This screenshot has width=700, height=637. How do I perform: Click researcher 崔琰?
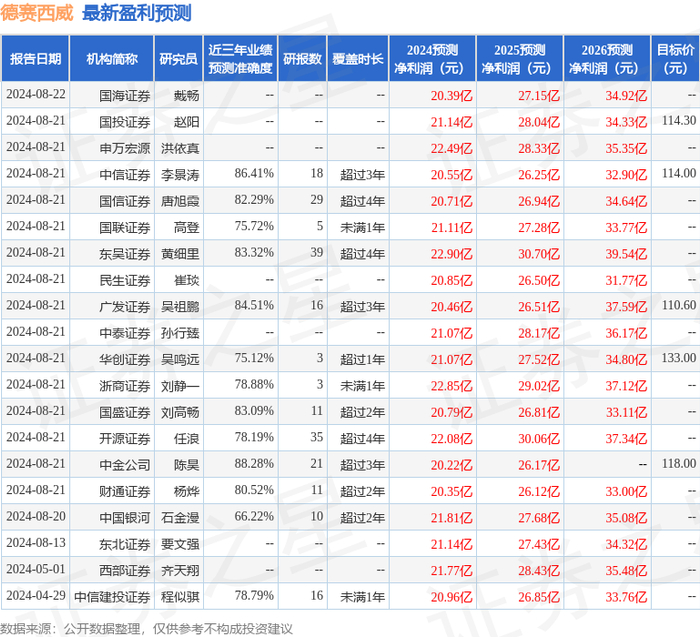(x=187, y=280)
